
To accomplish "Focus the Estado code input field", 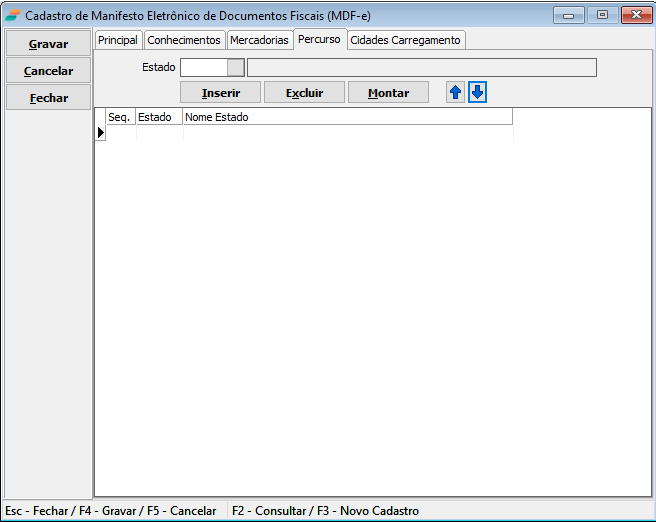I will tap(203, 67).
